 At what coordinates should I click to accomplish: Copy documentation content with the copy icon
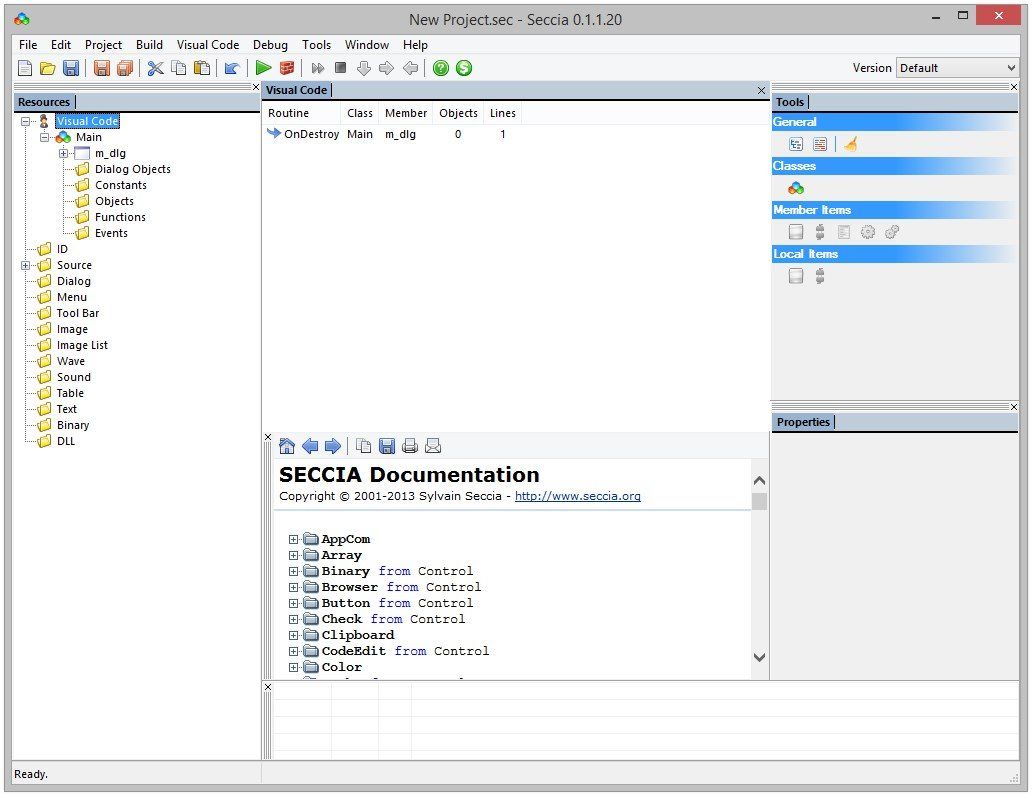363,446
